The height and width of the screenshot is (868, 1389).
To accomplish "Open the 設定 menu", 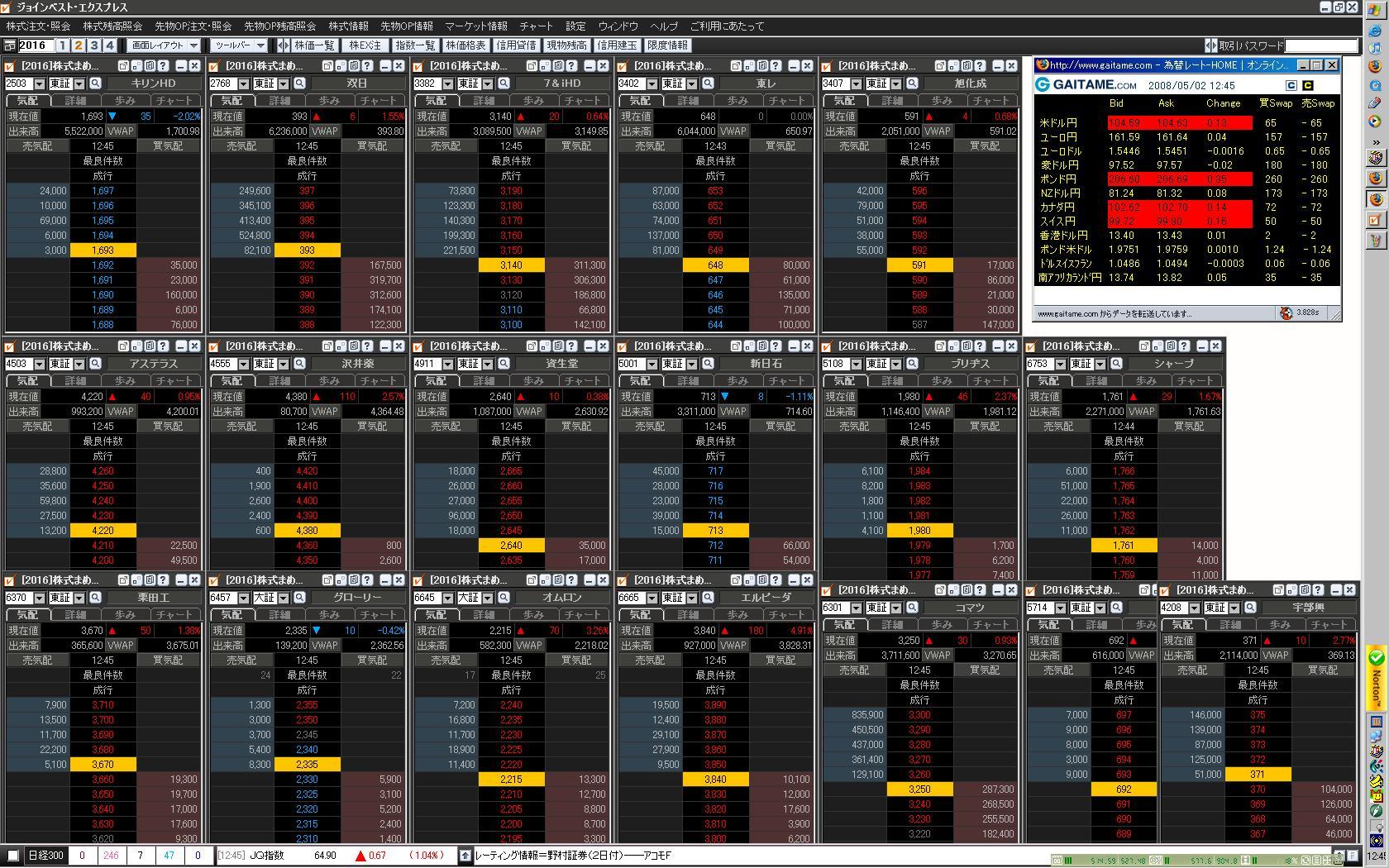I will tap(575, 26).
